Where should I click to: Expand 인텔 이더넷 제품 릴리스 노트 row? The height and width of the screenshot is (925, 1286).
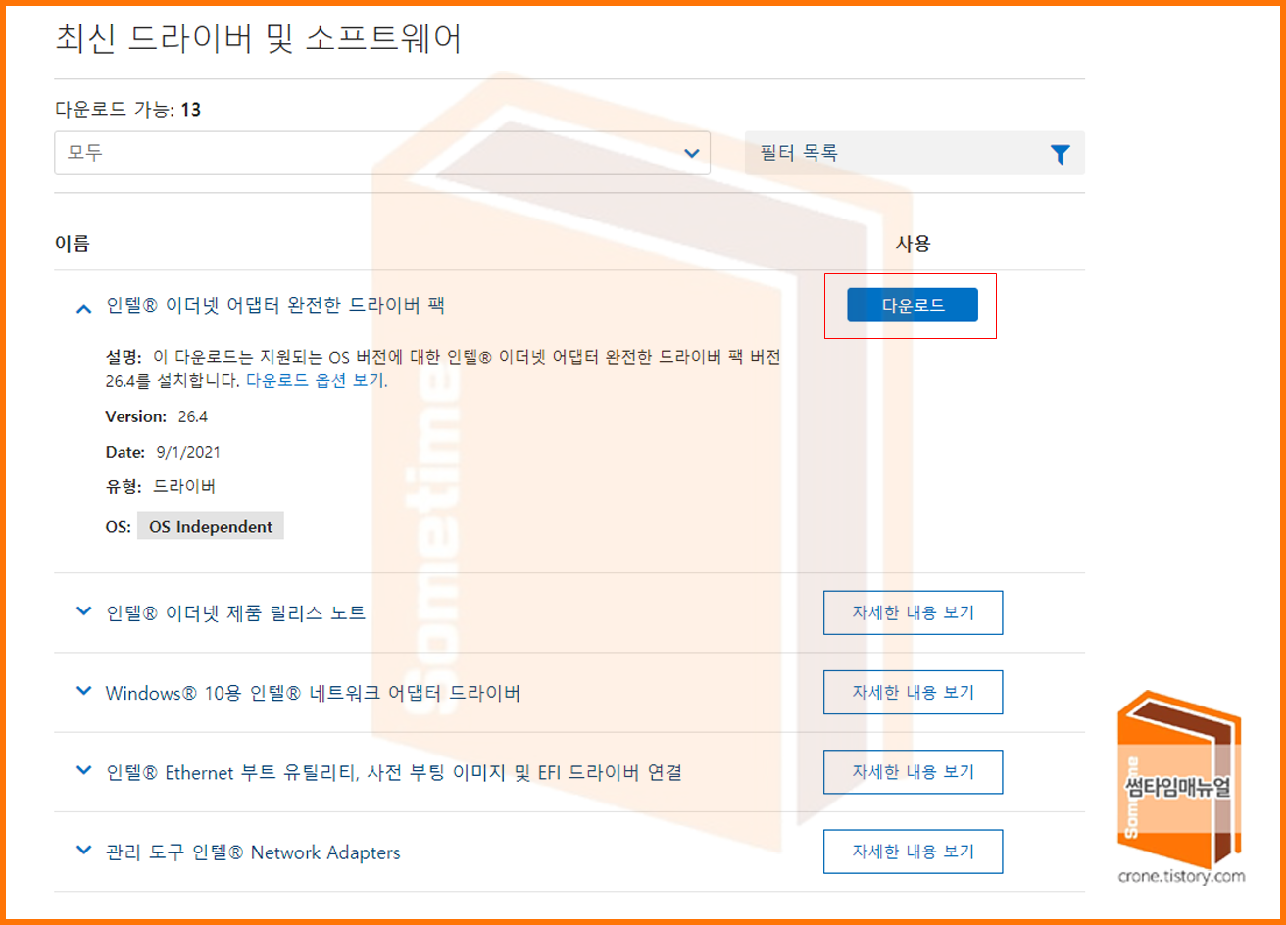(x=83, y=610)
